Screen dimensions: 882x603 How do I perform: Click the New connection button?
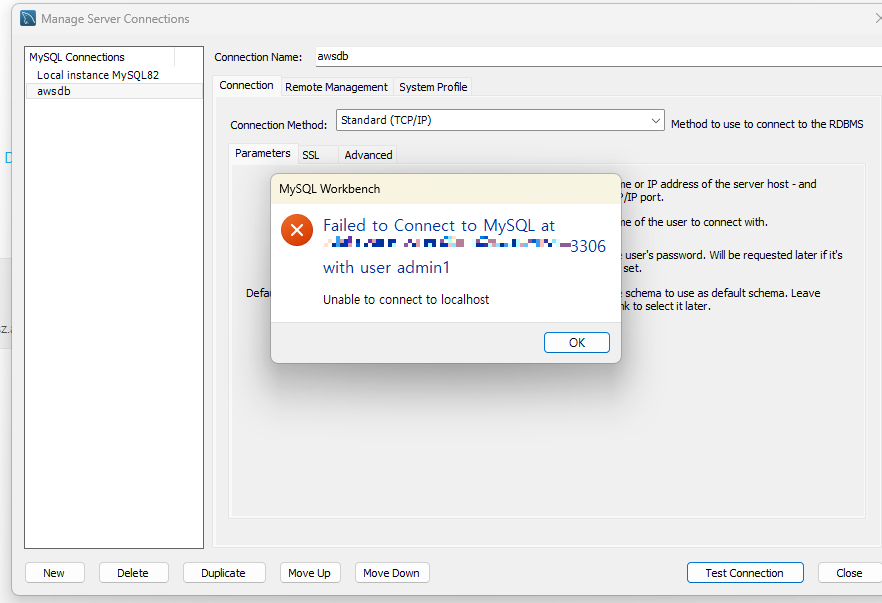tap(55, 573)
